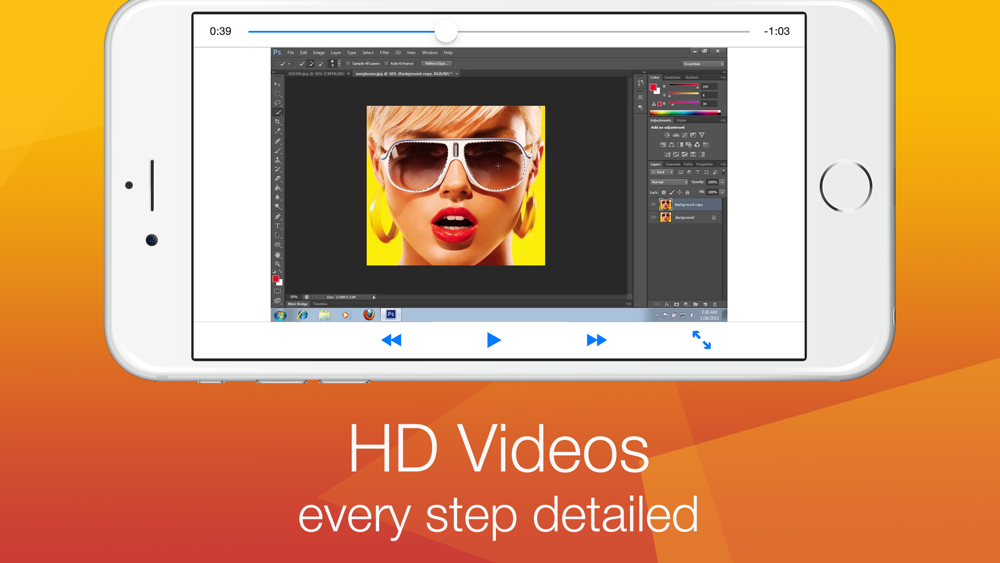1000x563 pixels.
Task: Select the Lasso tool
Action: point(277,103)
